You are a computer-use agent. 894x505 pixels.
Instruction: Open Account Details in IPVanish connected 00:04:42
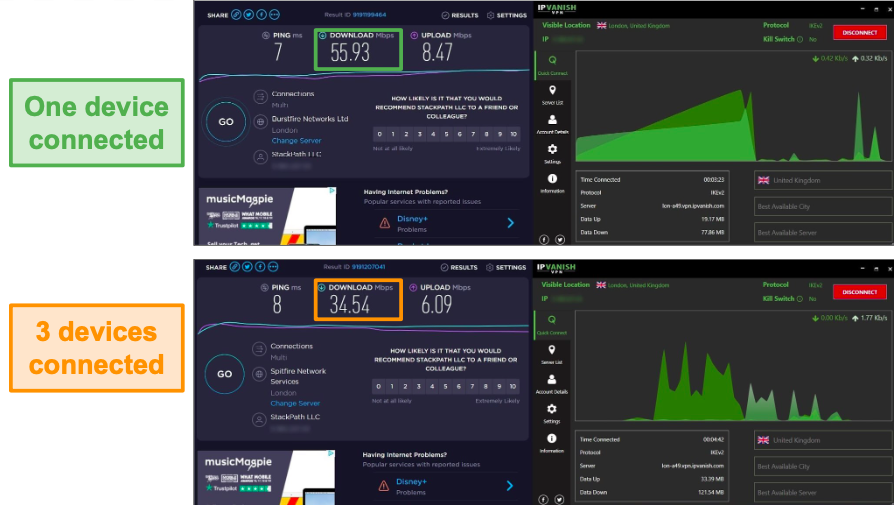pyautogui.click(x=551, y=384)
